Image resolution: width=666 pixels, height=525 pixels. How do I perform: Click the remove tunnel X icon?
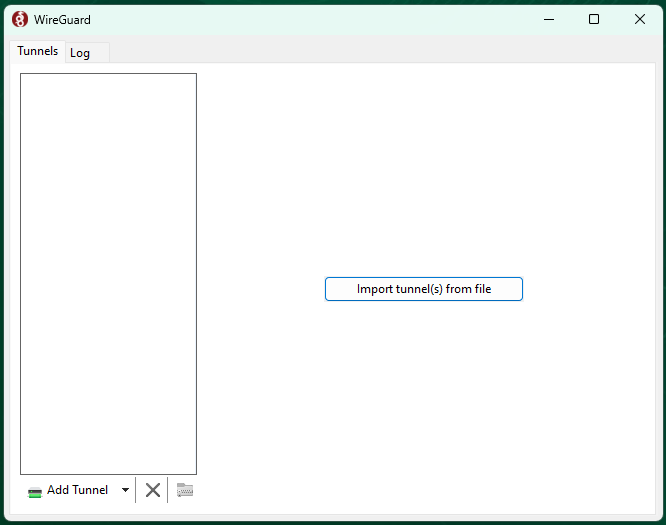[x=152, y=490]
